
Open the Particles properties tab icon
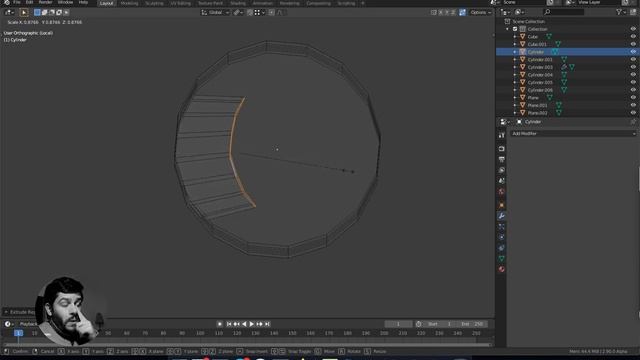(502, 227)
